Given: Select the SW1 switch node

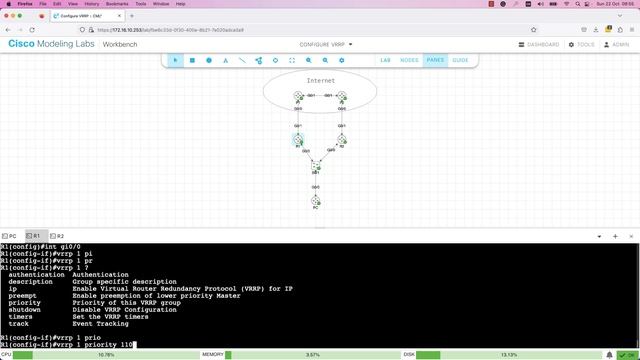Looking at the screenshot, I should point(316,166).
